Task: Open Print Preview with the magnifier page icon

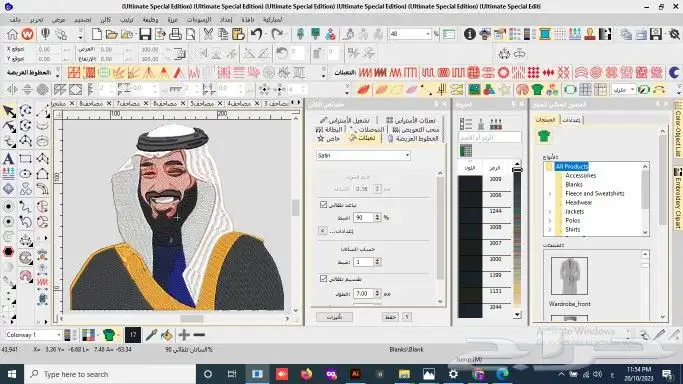Action: [x=190, y=34]
